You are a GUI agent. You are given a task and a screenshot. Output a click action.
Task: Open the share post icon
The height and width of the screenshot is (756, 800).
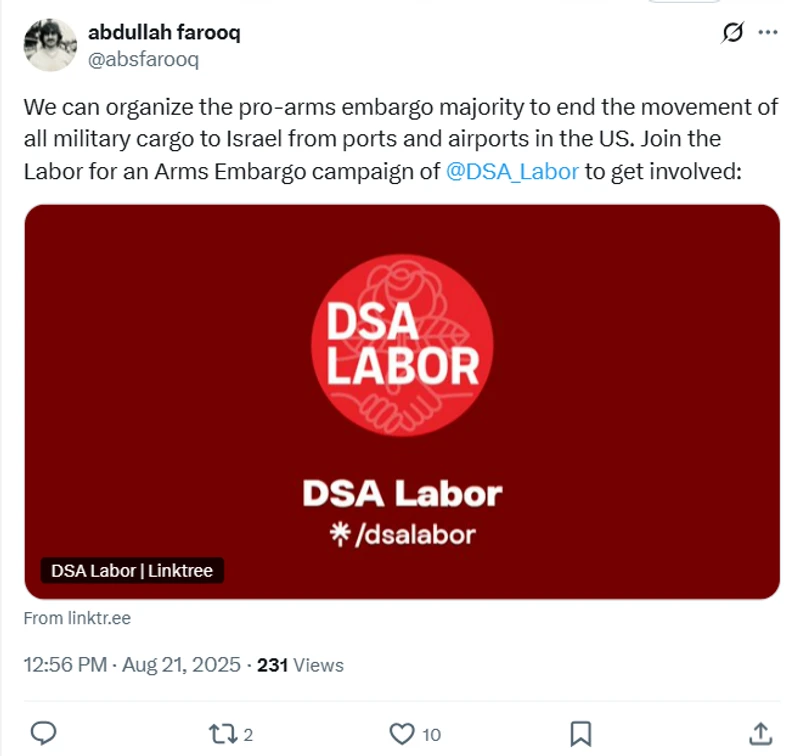pyautogui.click(x=759, y=733)
